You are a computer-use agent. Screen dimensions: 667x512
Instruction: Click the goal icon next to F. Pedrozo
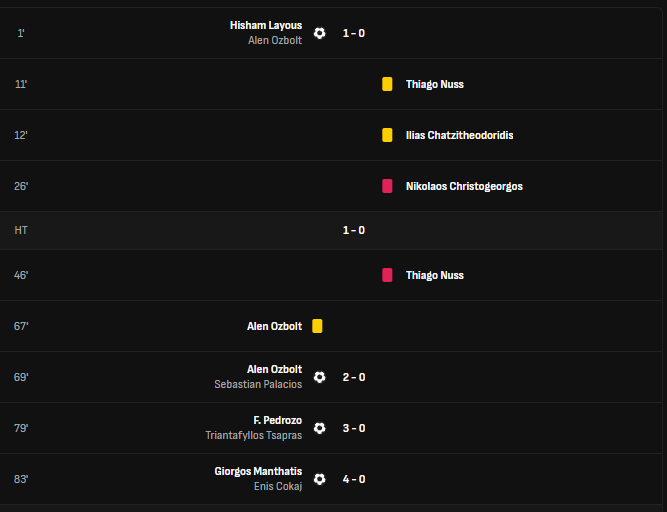tap(319, 428)
